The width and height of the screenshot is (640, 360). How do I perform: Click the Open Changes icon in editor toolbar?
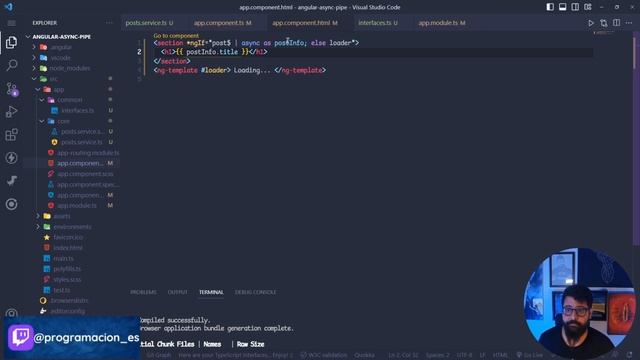[604, 23]
